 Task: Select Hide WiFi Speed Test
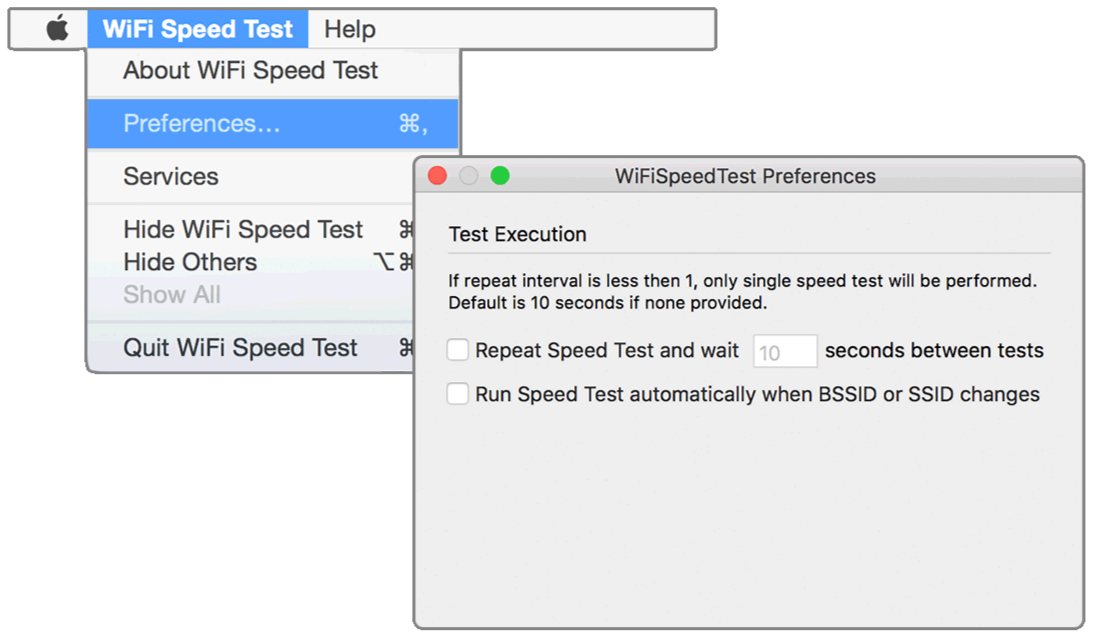(x=243, y=230)
